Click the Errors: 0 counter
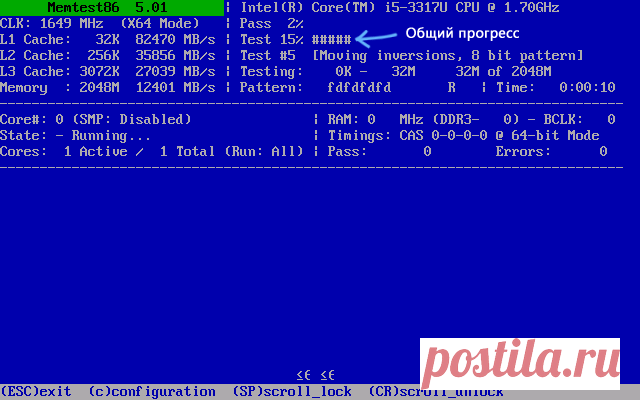Screen dimensions: 640x400 pos(551,151)
